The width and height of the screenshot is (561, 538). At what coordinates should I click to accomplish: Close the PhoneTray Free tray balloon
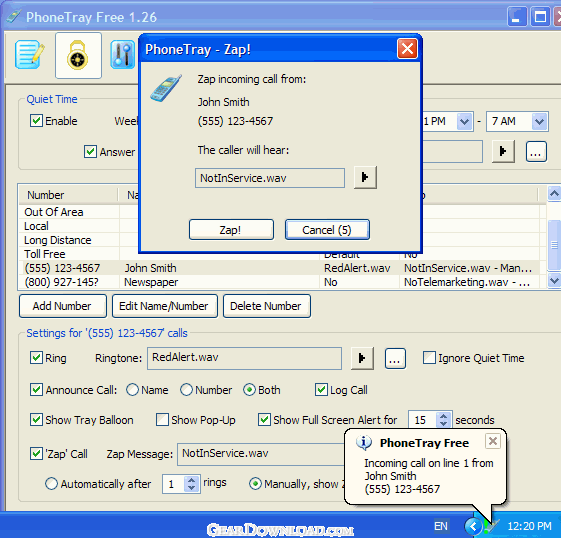click(x=493, y=441)
